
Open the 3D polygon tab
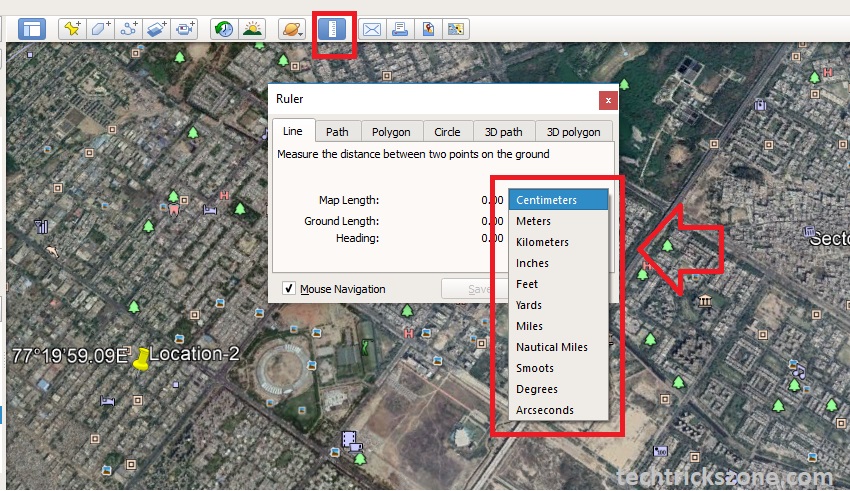tap(574, 131)
